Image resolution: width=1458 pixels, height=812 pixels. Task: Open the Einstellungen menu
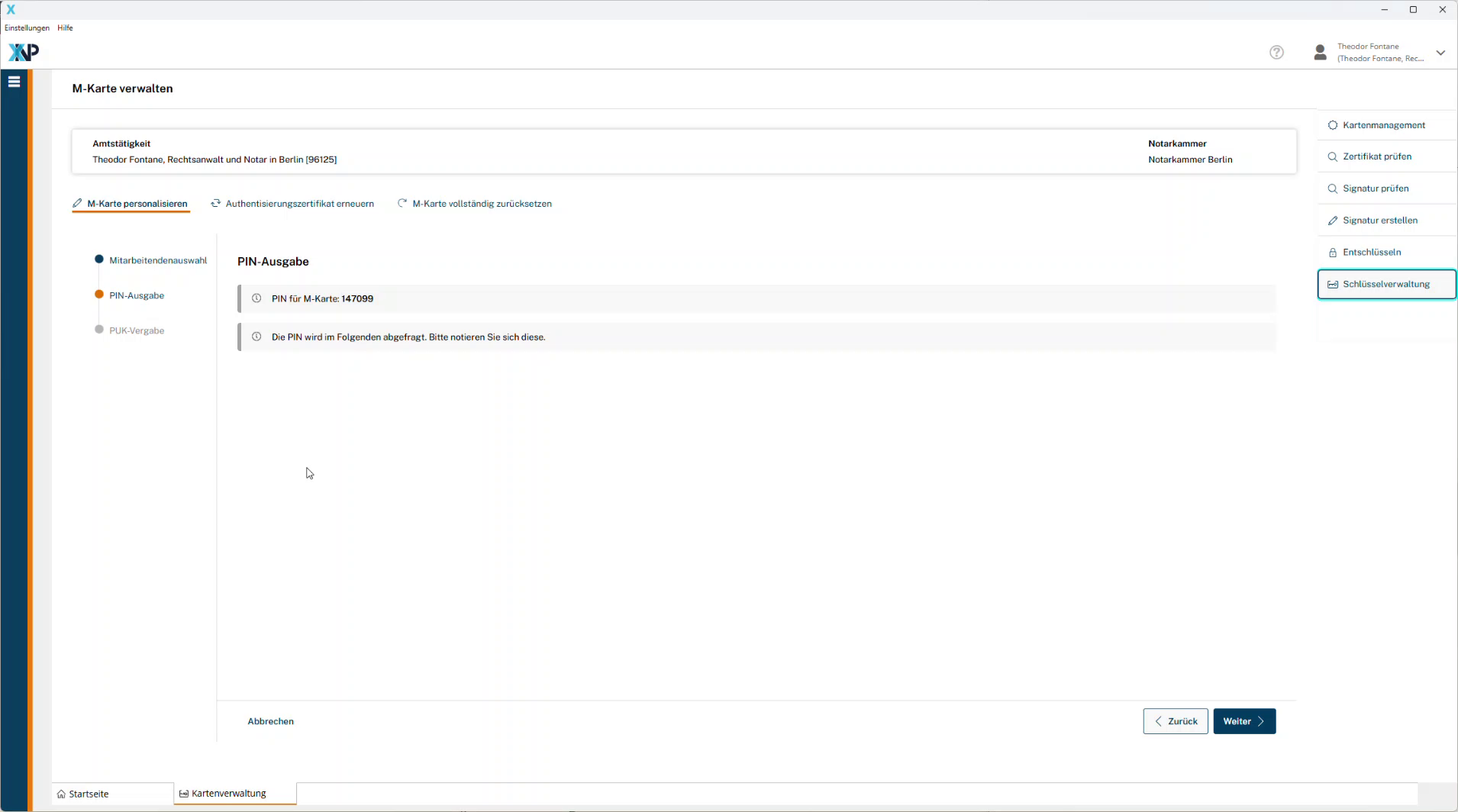pos(27,28)
